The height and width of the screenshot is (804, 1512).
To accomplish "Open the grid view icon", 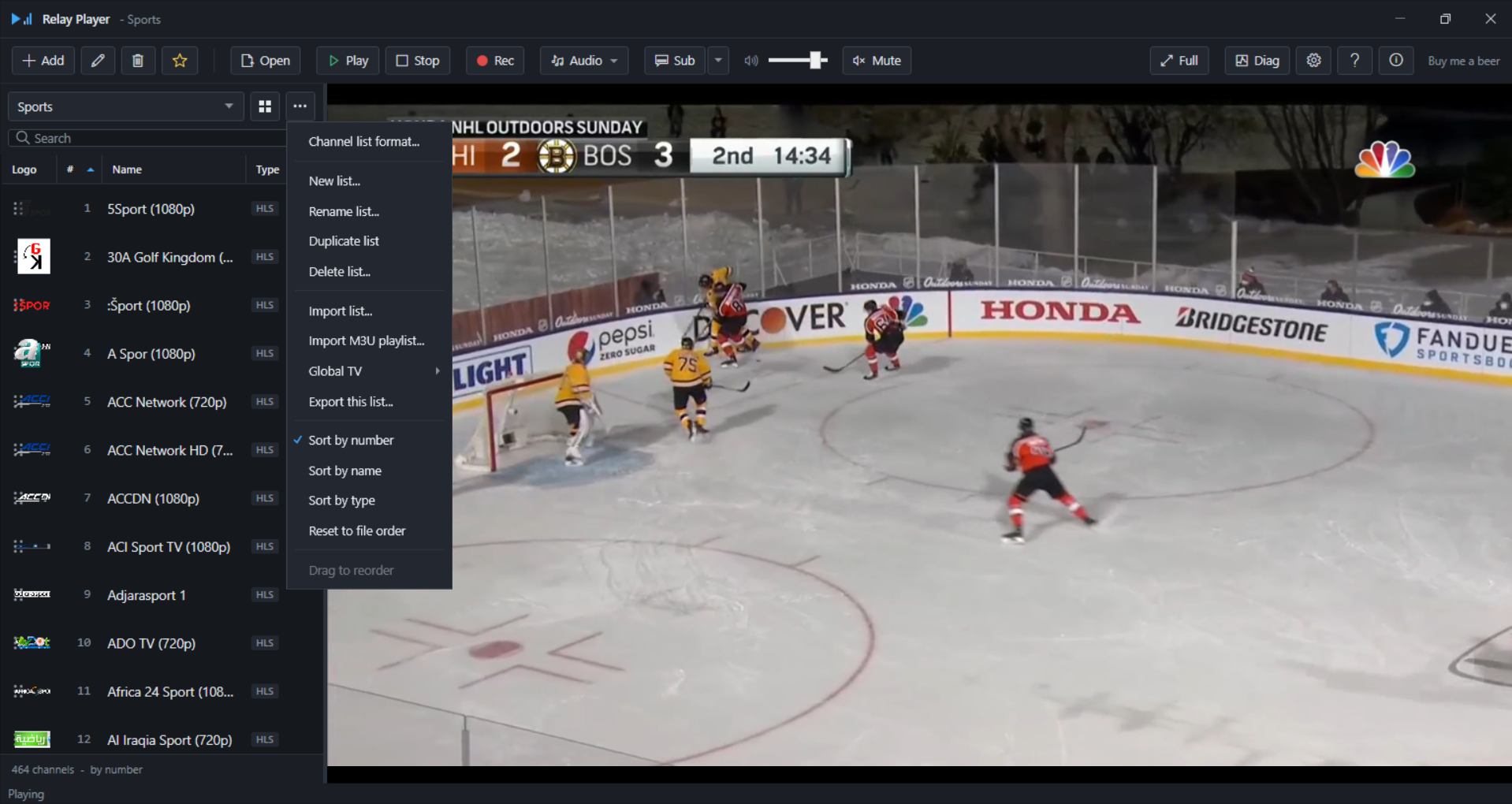I will (x=265, y=106).
